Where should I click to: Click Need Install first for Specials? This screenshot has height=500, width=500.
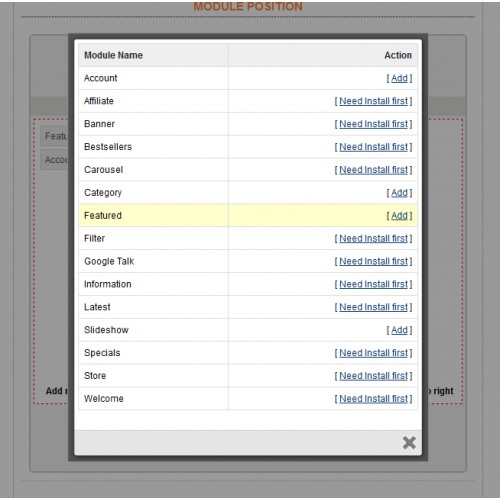373,353
